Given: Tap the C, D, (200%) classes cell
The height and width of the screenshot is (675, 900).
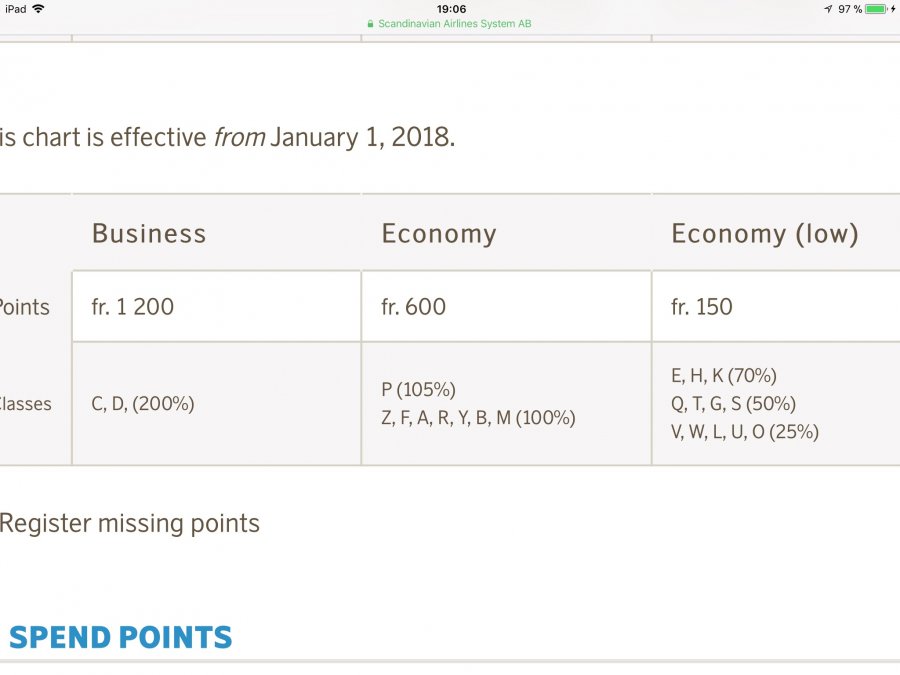Looking at the screenshot, I should (143, 404).
